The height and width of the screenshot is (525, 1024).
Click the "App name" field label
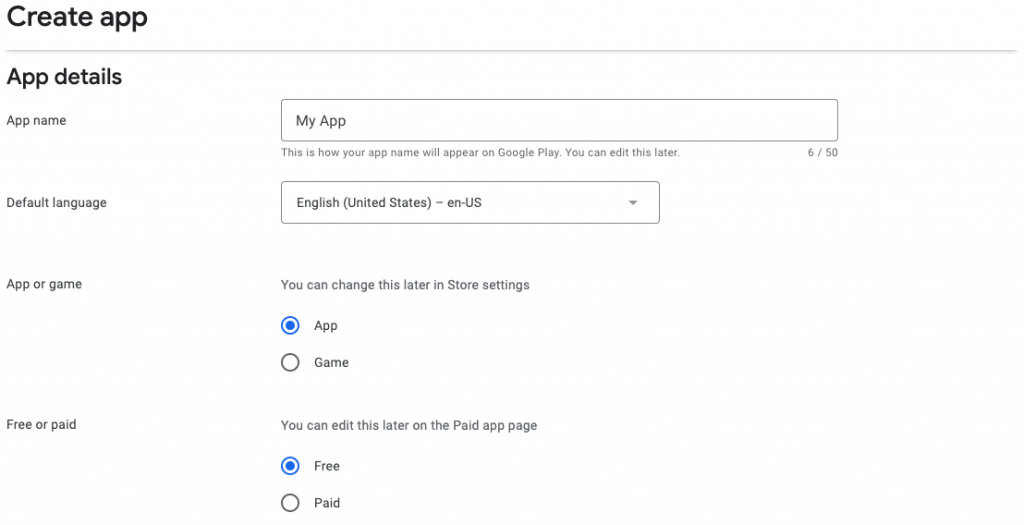click(x=36, y=120)
